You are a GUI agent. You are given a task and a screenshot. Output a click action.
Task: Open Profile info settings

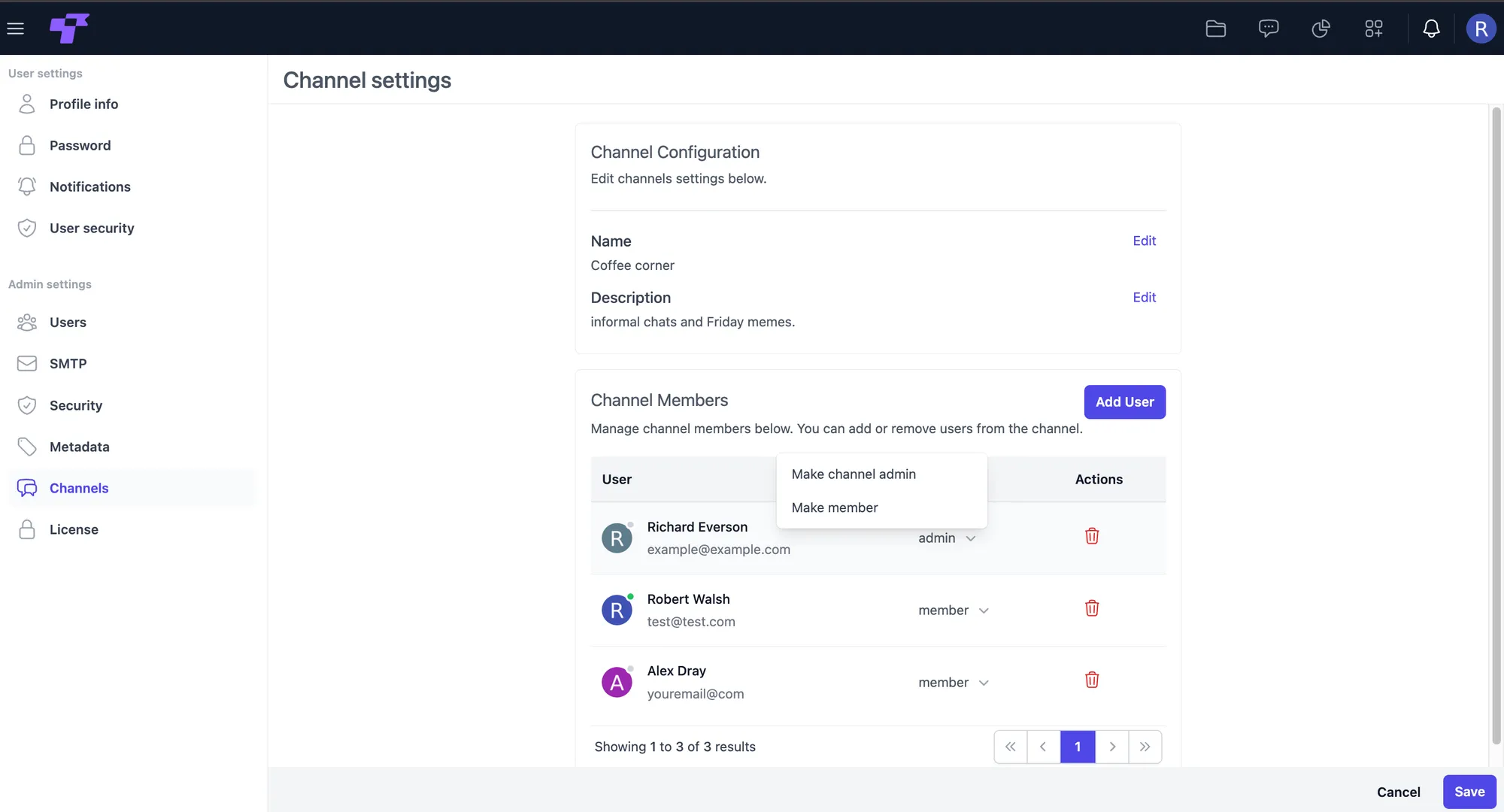point(132,105)
